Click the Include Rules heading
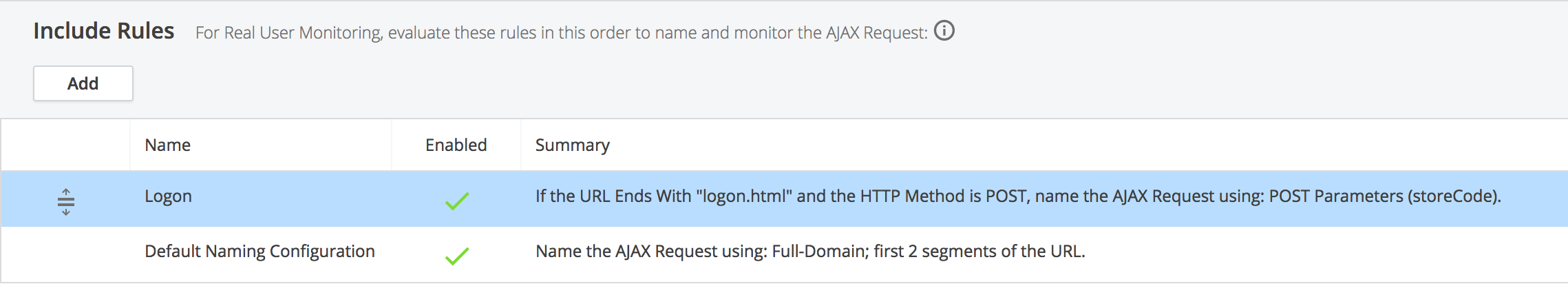 (104, 31)
